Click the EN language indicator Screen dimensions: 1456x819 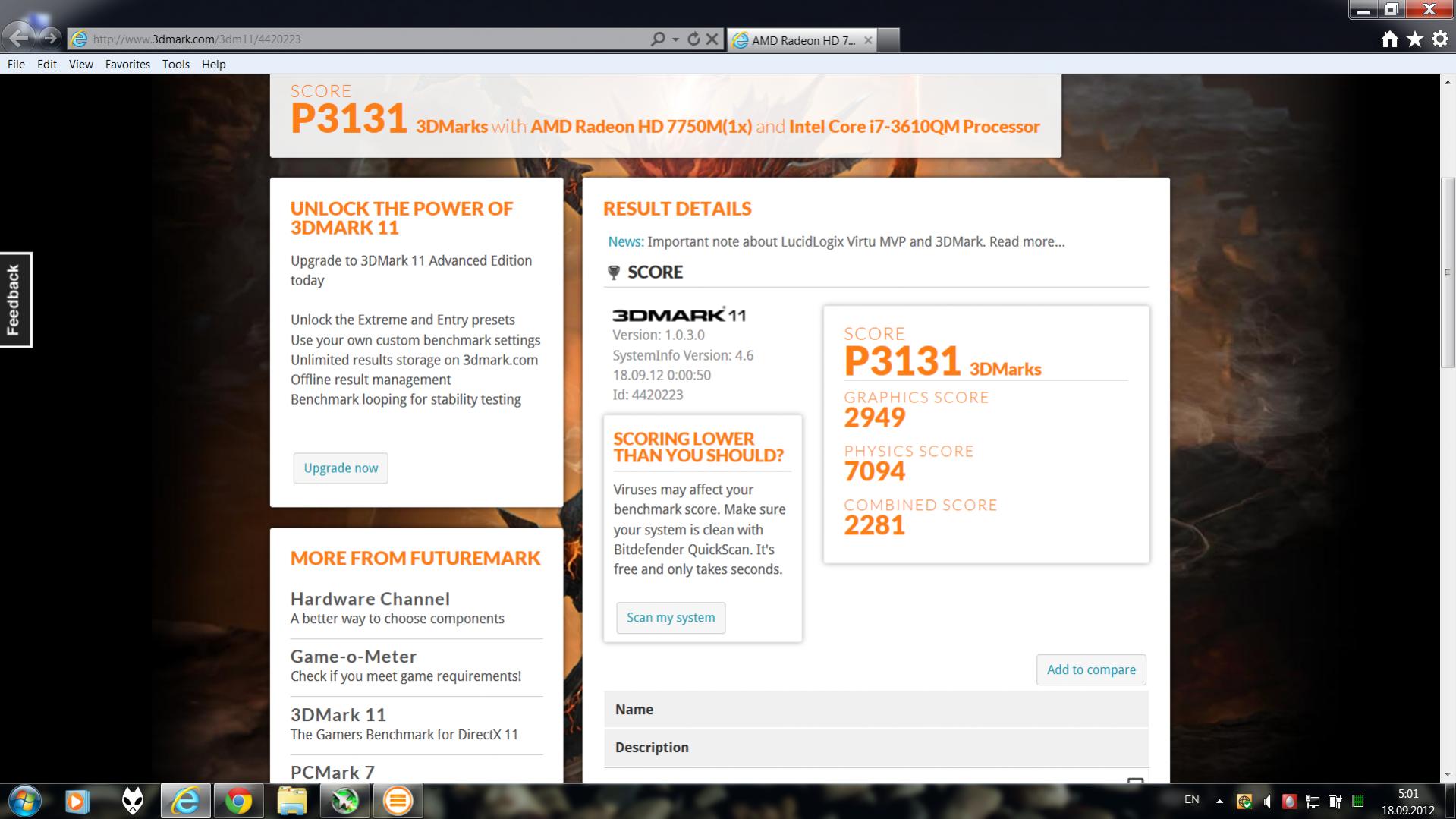pyautogui.click(x=1191, y=799)
